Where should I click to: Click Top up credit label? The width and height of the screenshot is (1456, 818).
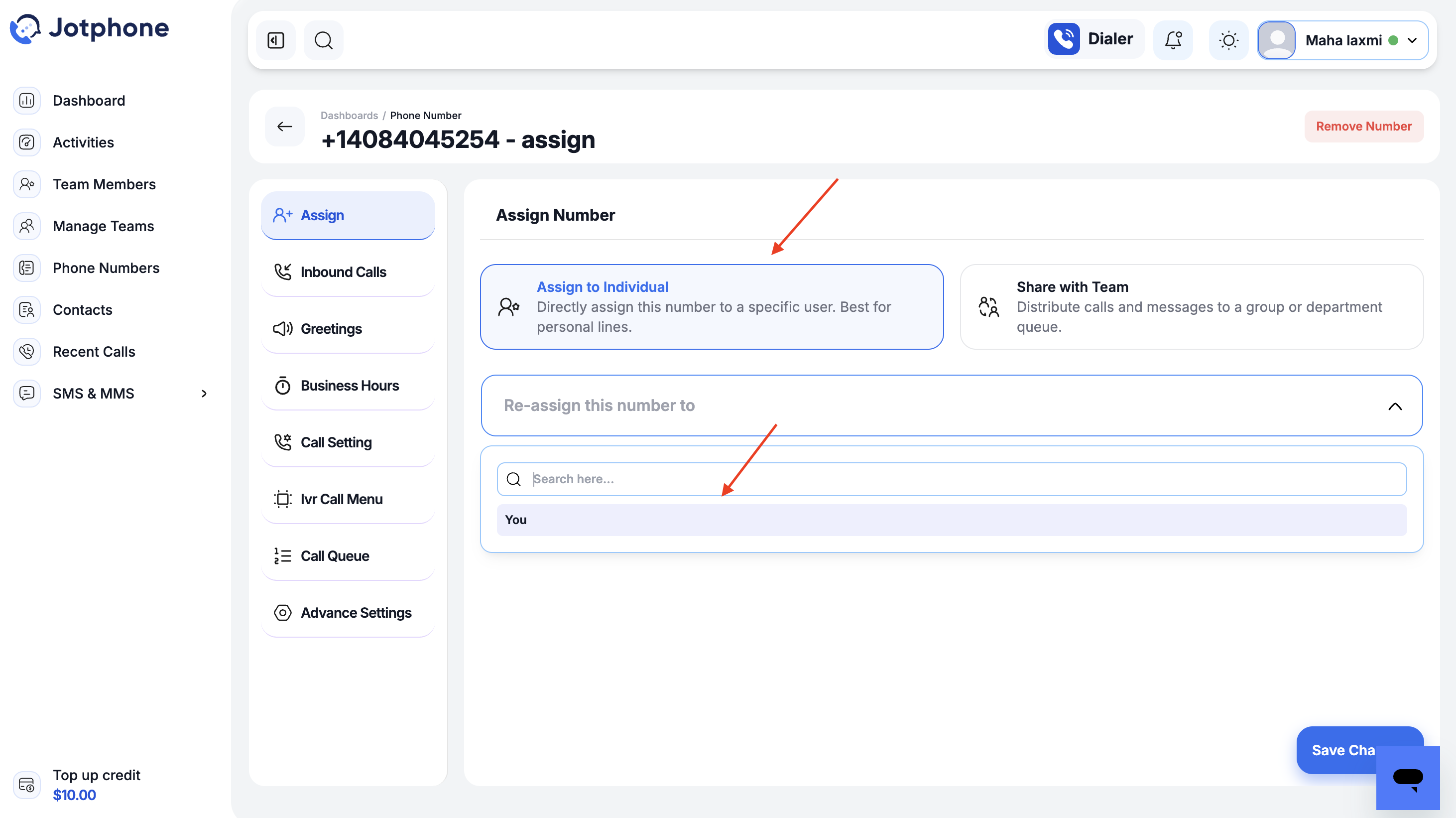pos(97,775)
